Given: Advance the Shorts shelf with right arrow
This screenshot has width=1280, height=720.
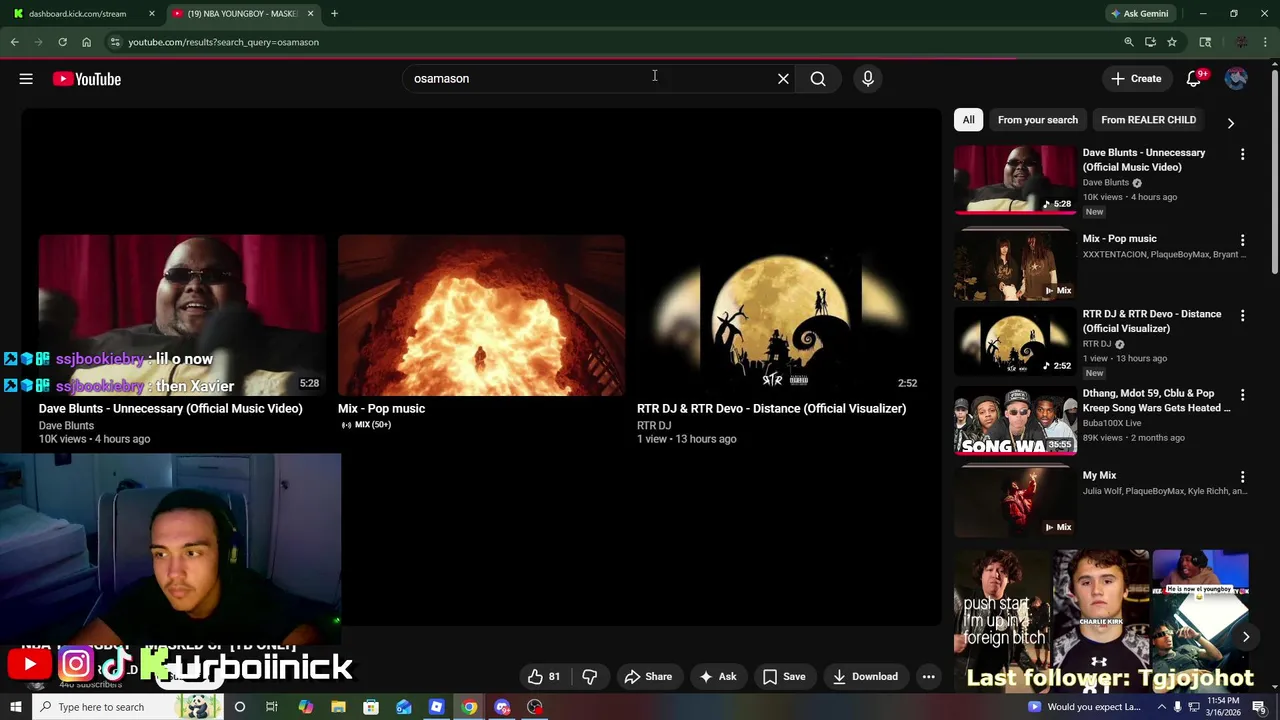Looking at the screenshot, I should [1246, 637].
